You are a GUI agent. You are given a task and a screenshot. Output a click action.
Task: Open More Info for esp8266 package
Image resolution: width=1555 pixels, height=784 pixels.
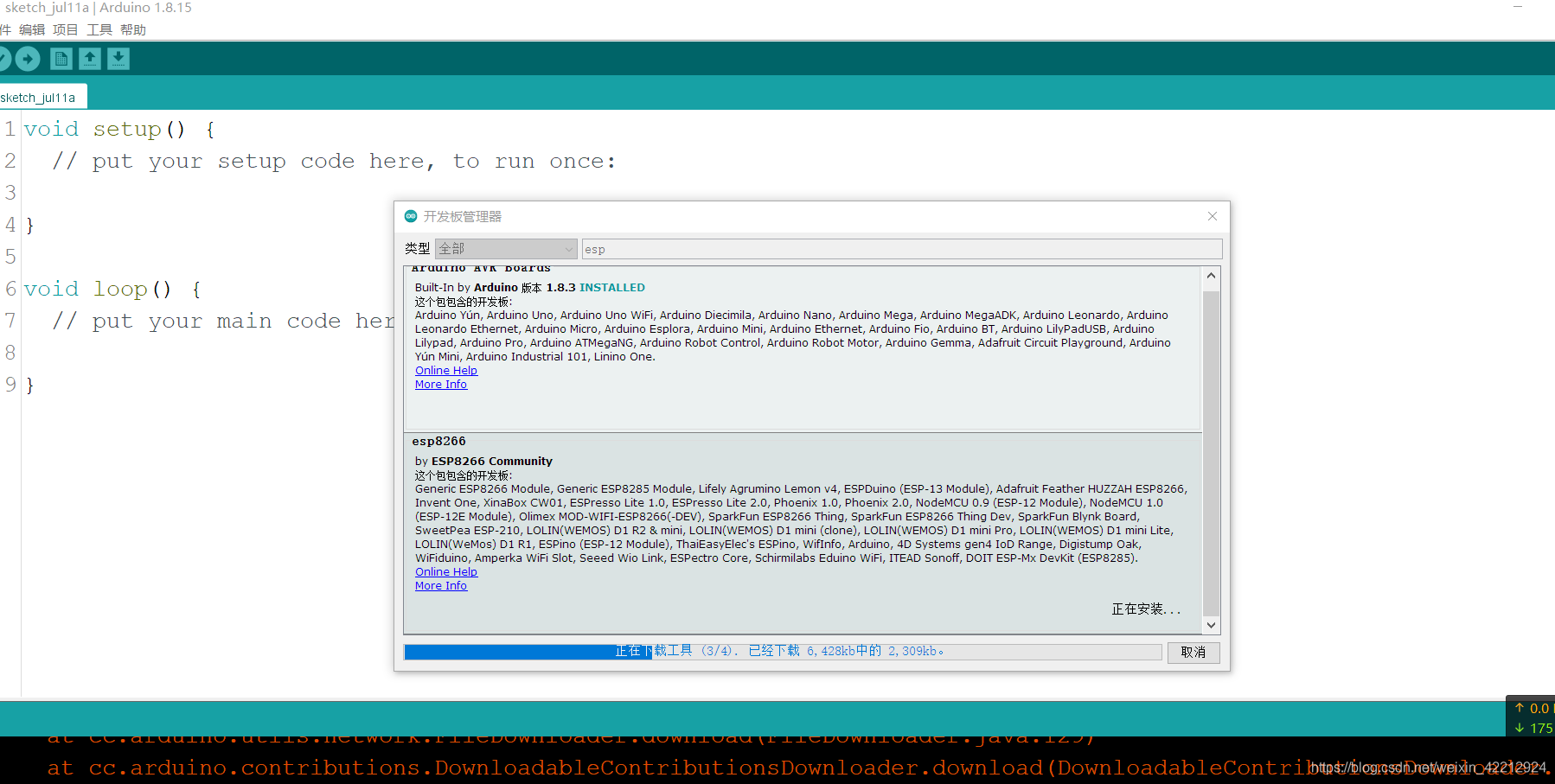pyautogui.click(x=441, y=586)
